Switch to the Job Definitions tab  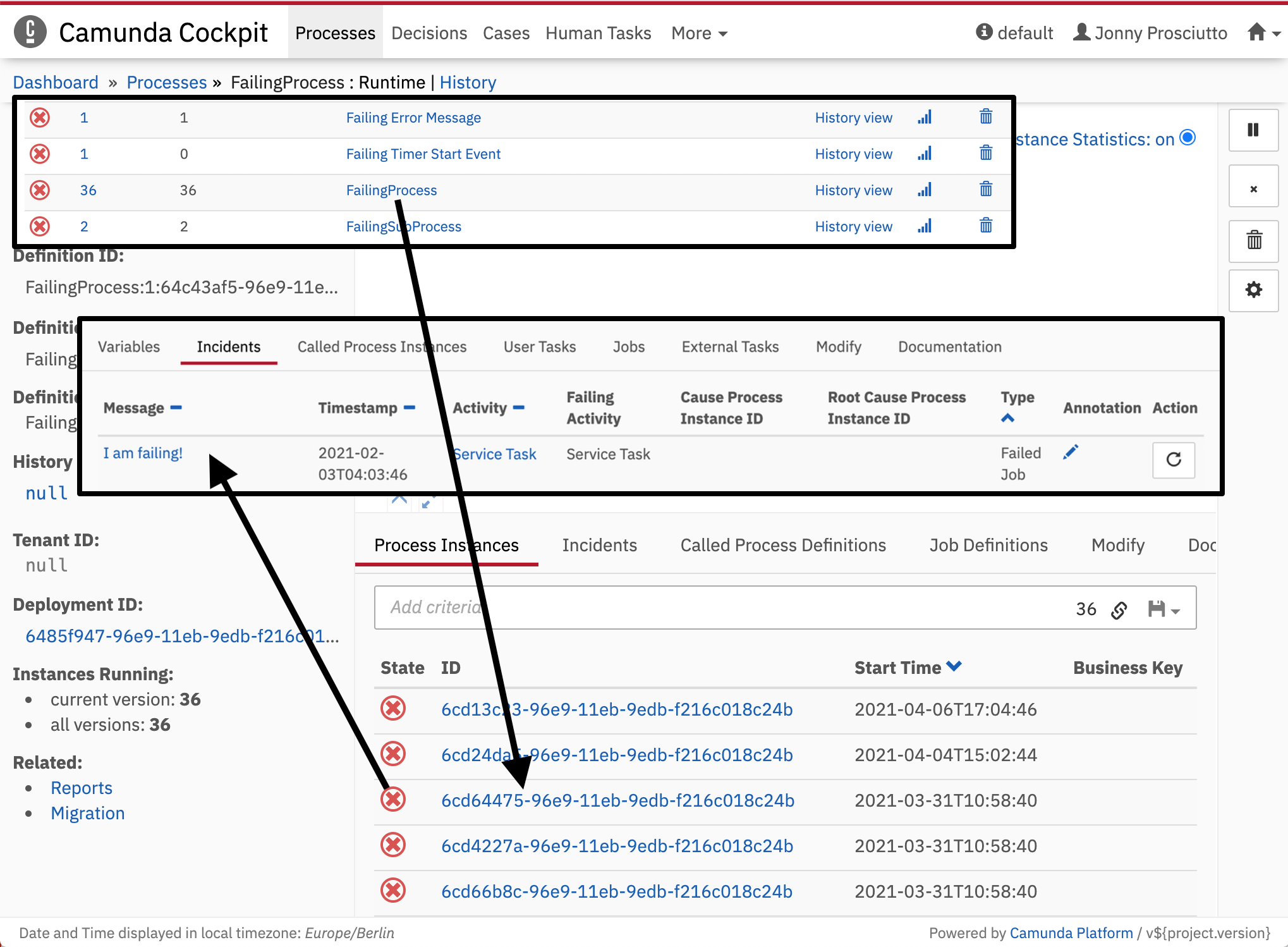[x=988, y=545]
